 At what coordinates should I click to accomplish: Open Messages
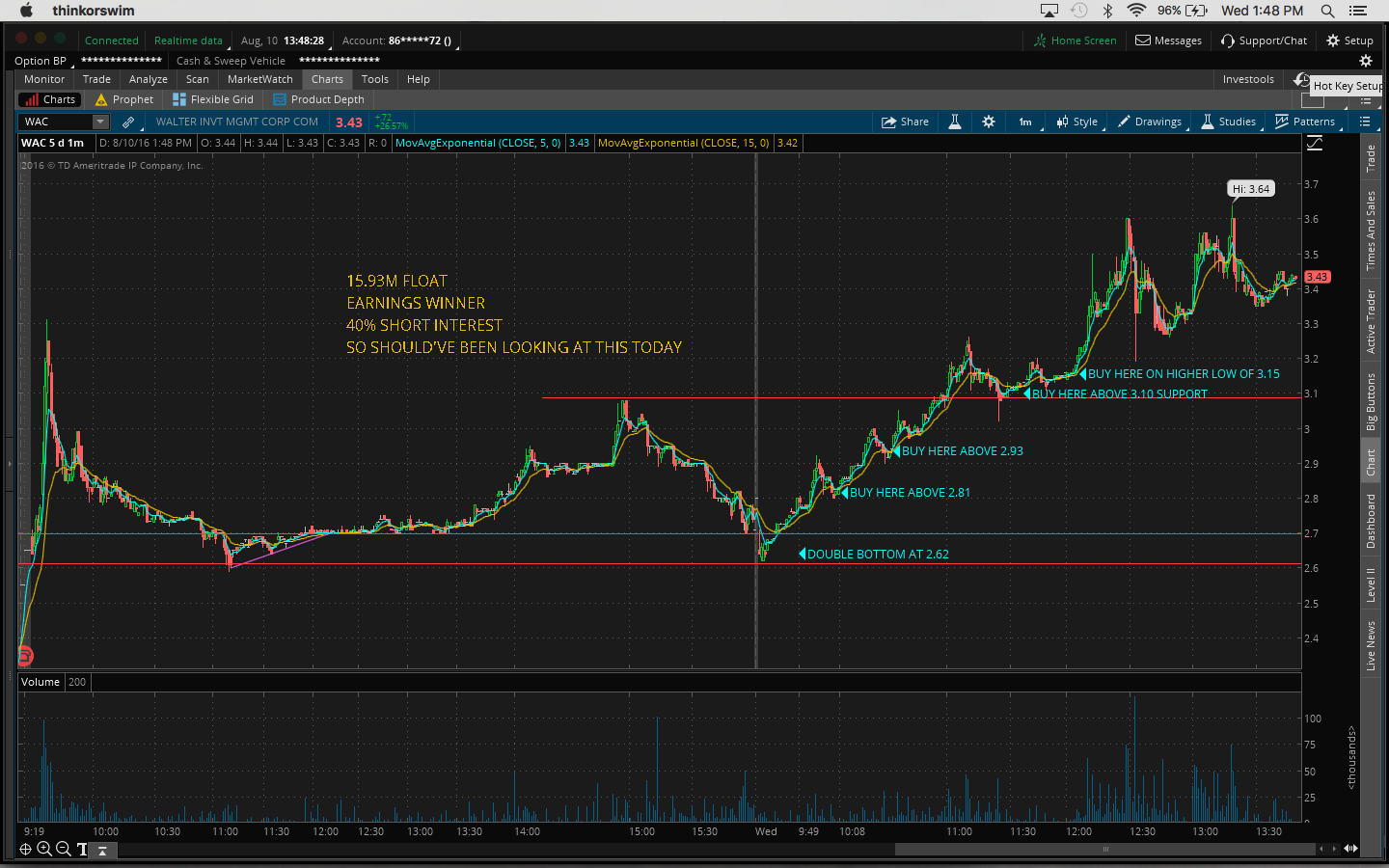coord(1168,41)
